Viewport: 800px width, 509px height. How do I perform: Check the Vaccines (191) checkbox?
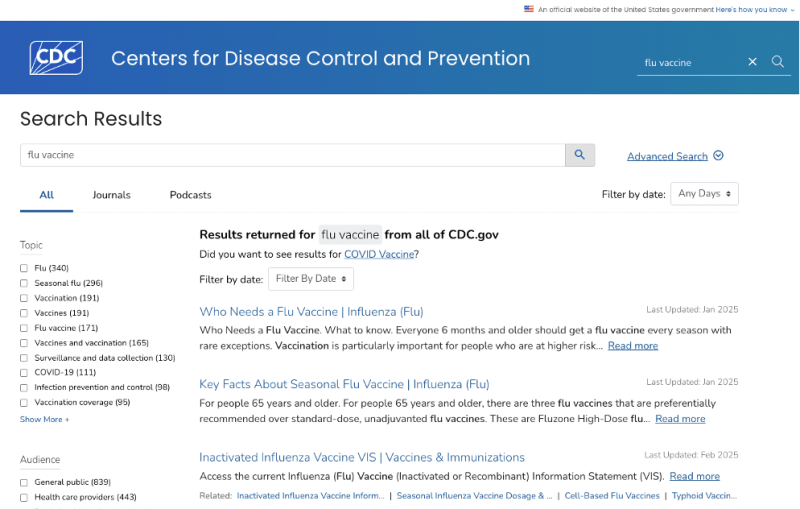tap(24, 313)
